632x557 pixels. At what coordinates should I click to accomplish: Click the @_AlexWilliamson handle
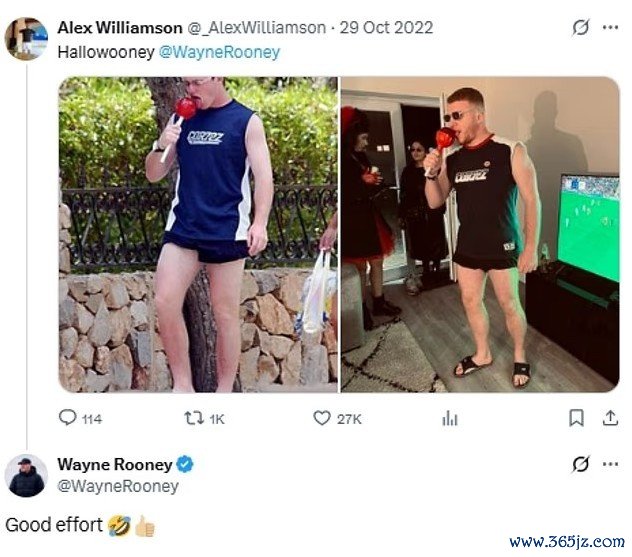pos(257,28)
